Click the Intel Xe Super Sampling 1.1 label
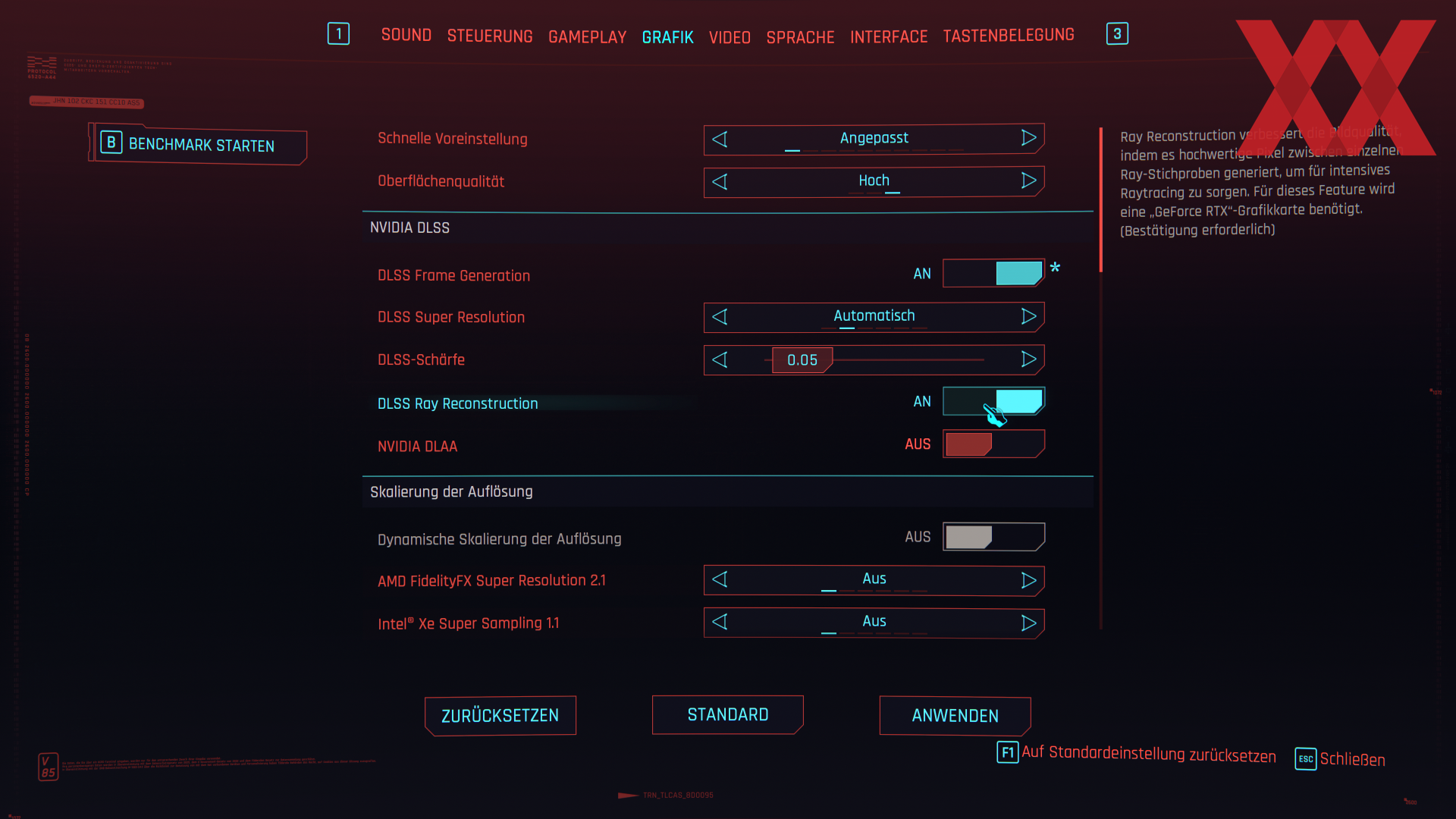Viewport: 1456px width, 819px height. (468, 623)
